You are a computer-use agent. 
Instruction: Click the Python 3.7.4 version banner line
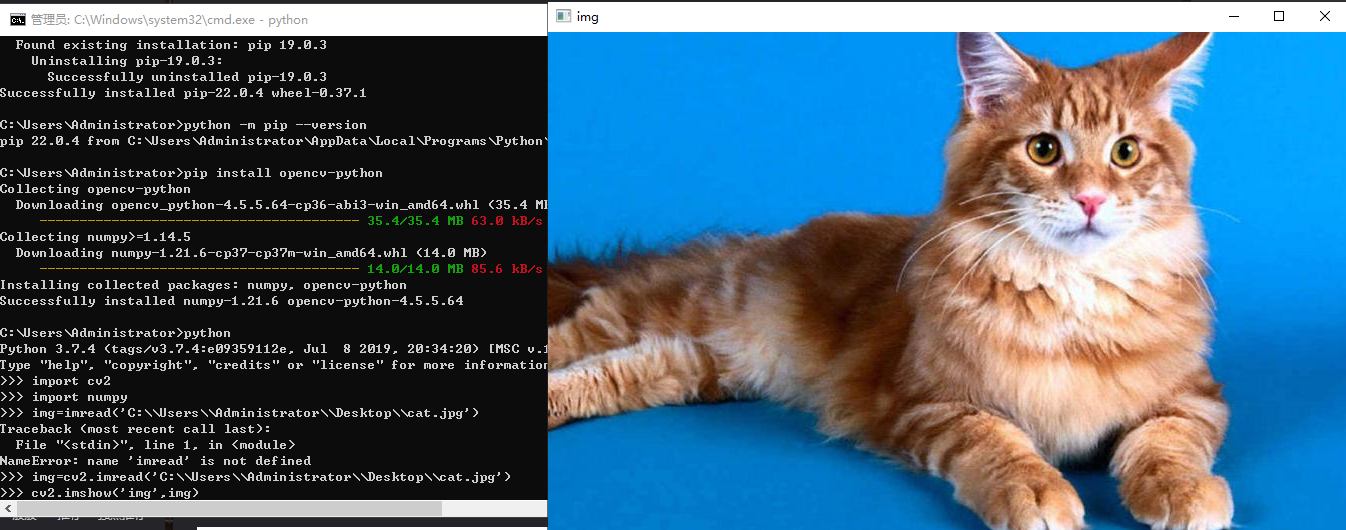click(x=273, y=349)
